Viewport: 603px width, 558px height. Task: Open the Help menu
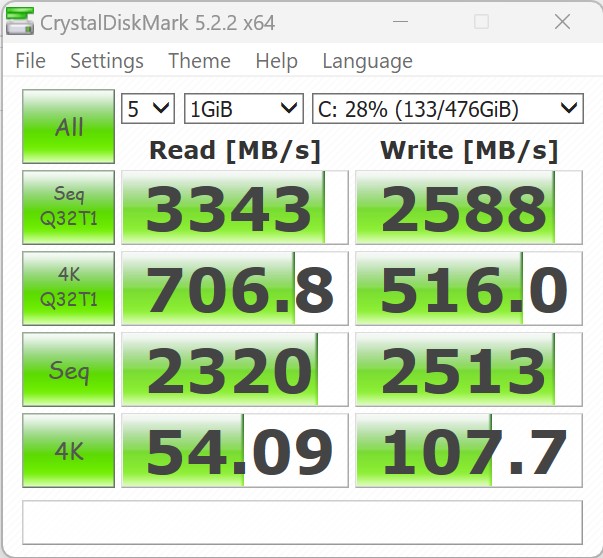tap(277, 61)
